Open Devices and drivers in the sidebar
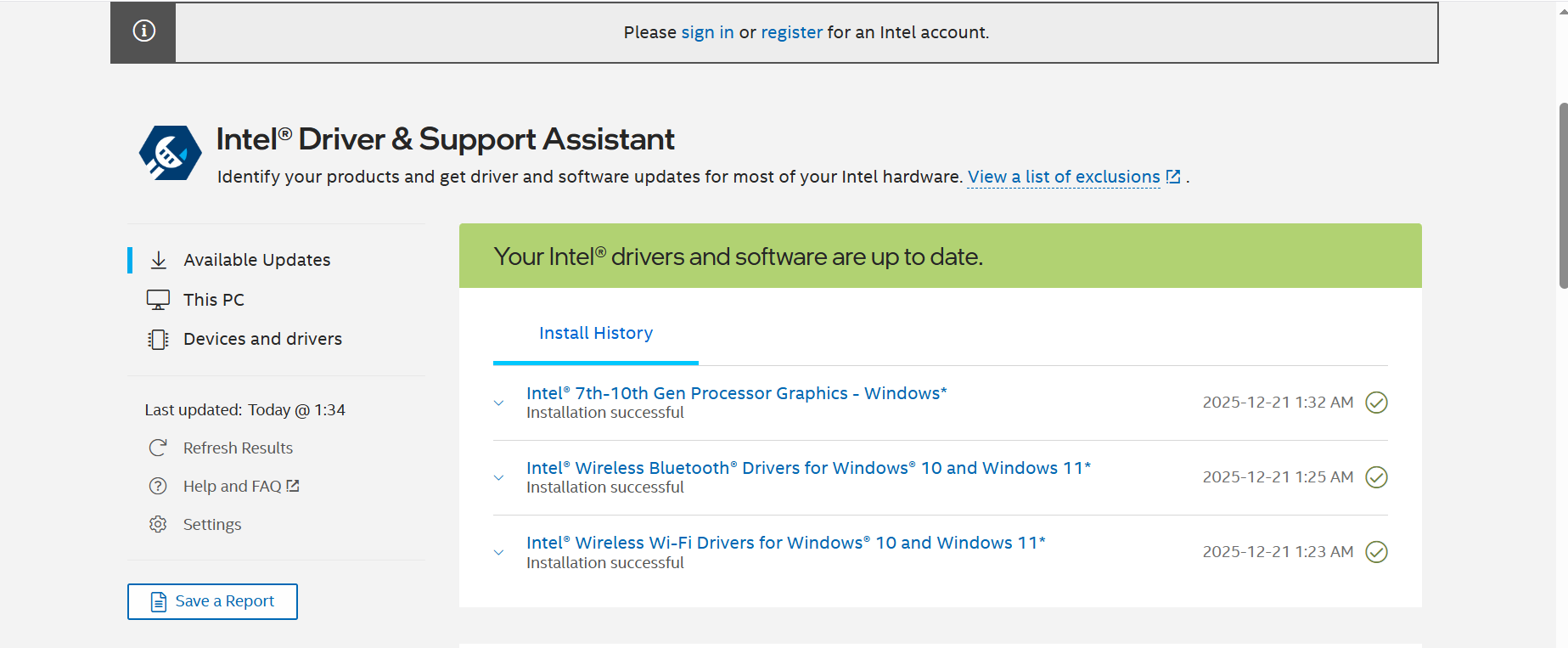1568x648 pixels. pos(262,340)
